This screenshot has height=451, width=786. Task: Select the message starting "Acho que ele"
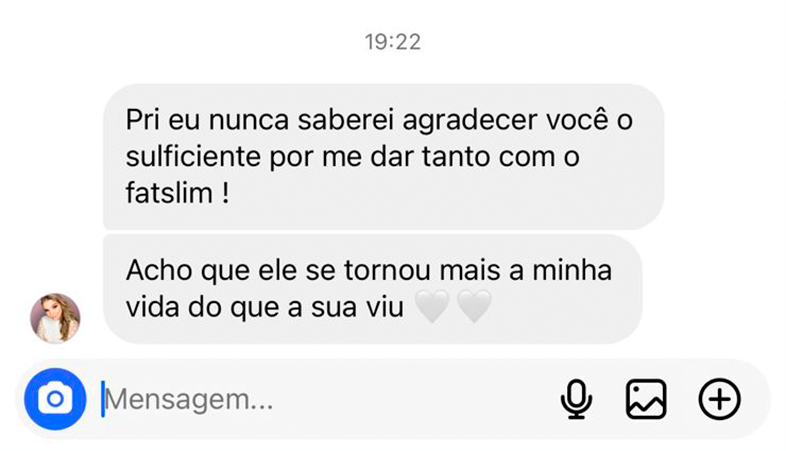click(372, 289)
